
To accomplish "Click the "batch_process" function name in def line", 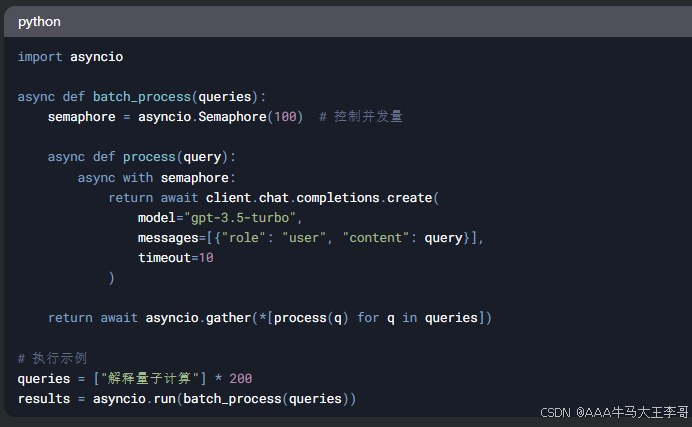I will tap(142, 97).
